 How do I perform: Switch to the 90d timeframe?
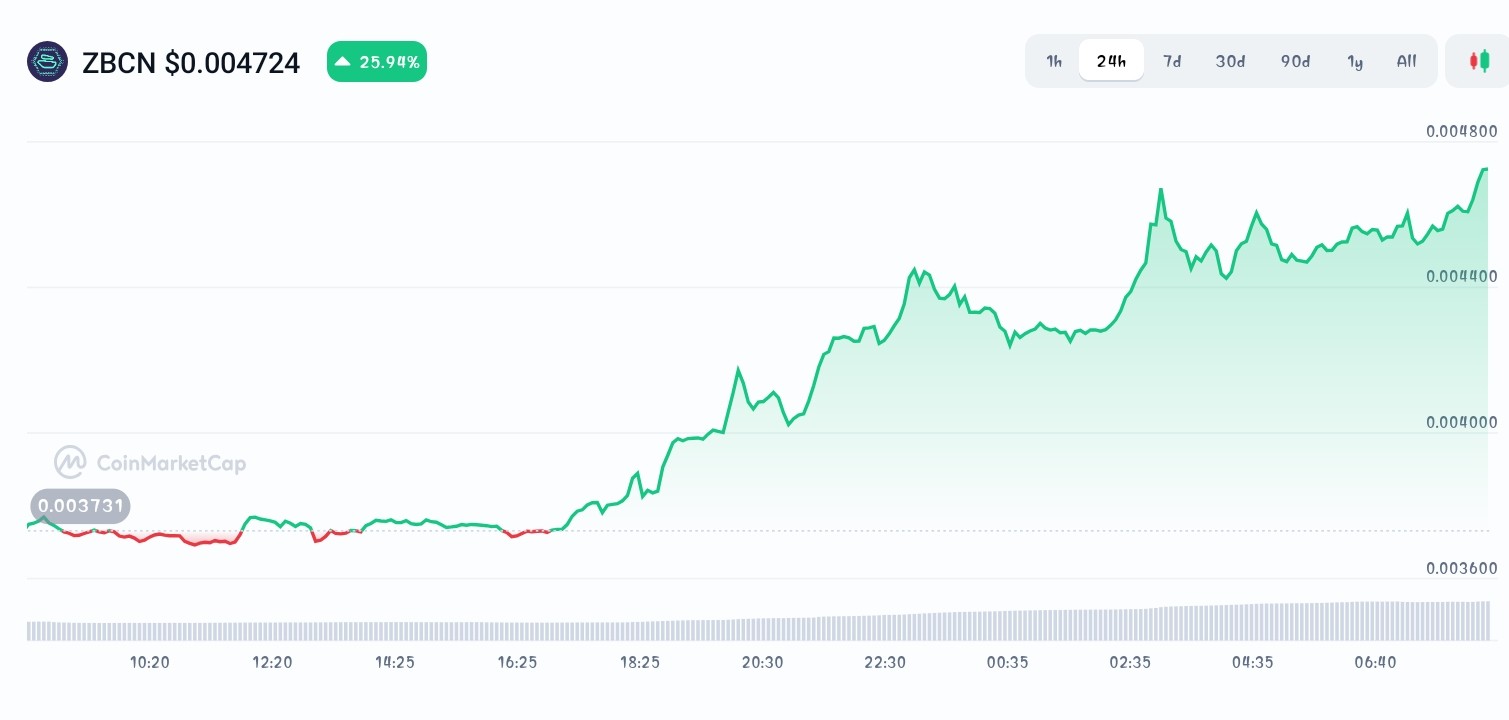tap(1295, 61)
